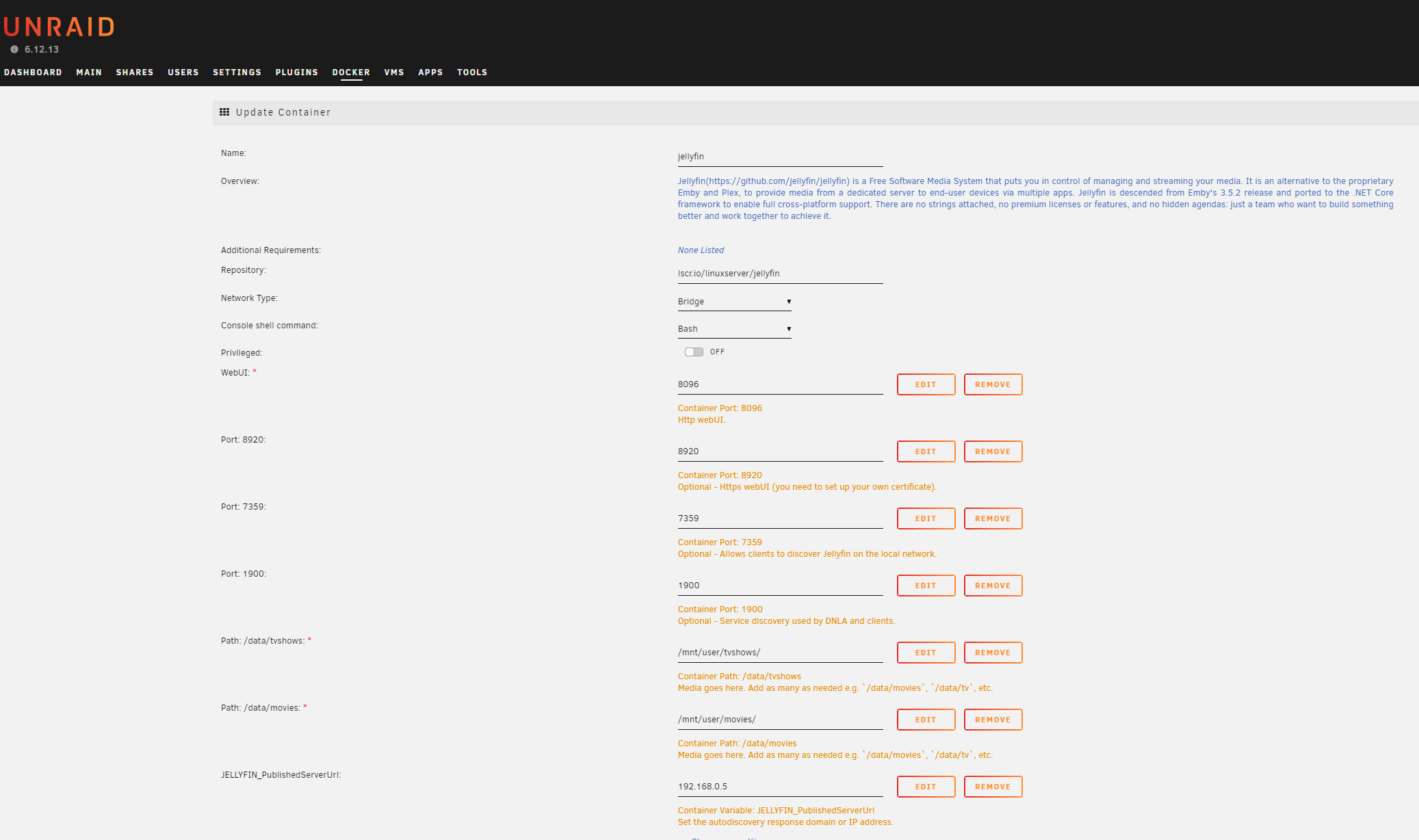Open the Docker tab

pos(351,73)
